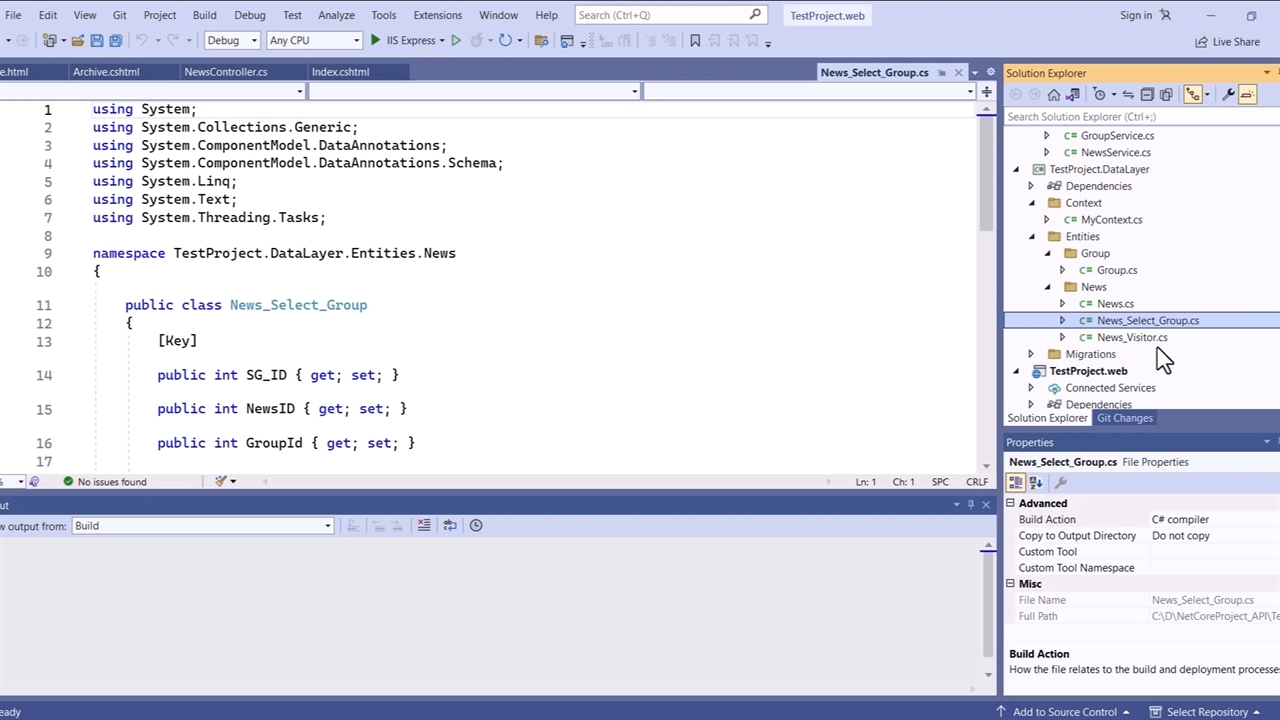Clear all output in the Output panel

pos(424,526)
